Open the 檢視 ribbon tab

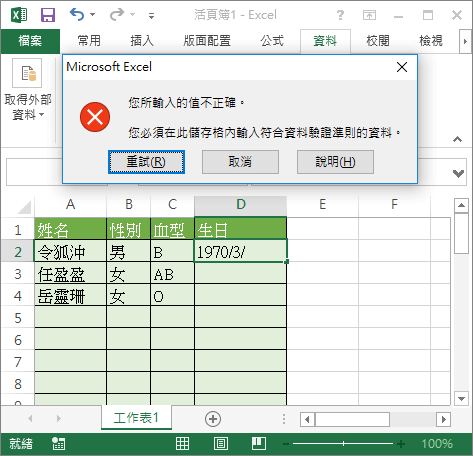point(431,41)
